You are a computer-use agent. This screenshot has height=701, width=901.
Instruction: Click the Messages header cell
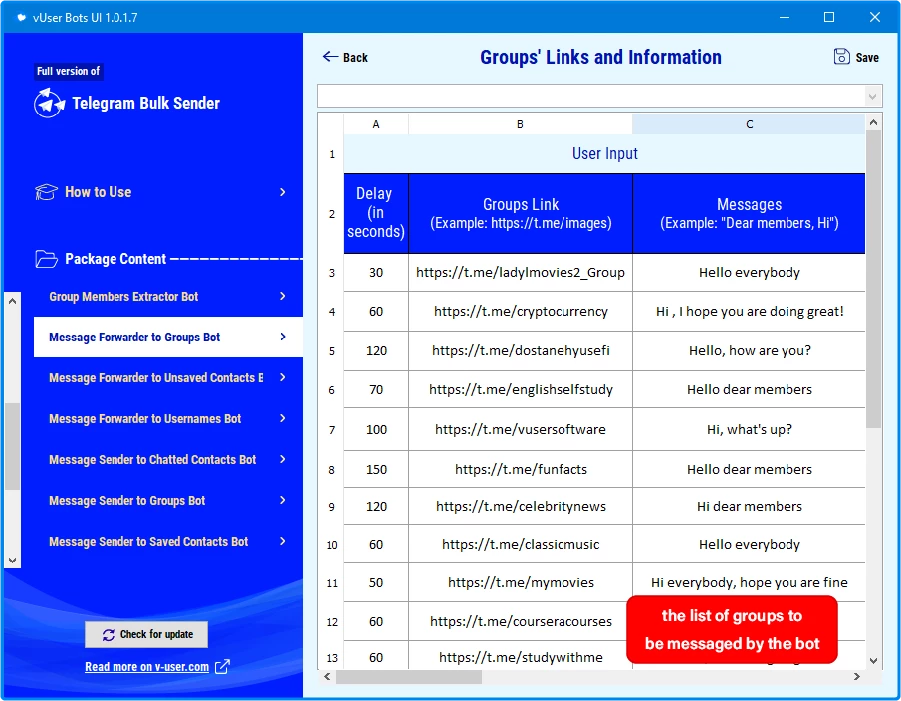pos(749,213)
